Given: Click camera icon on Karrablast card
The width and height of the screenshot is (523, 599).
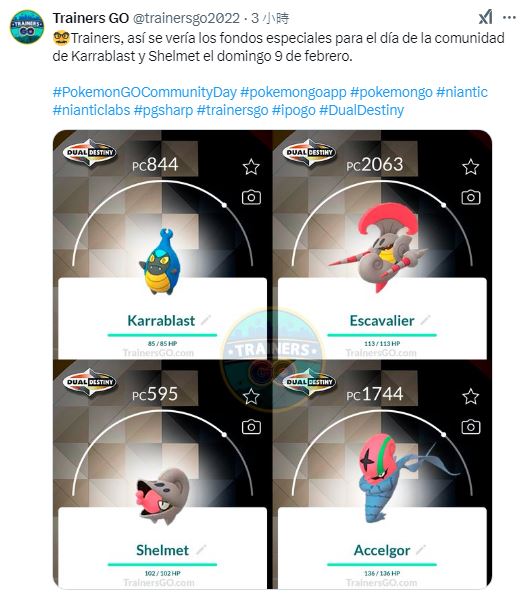Looking at the screenshot, I should coord(251,197).
